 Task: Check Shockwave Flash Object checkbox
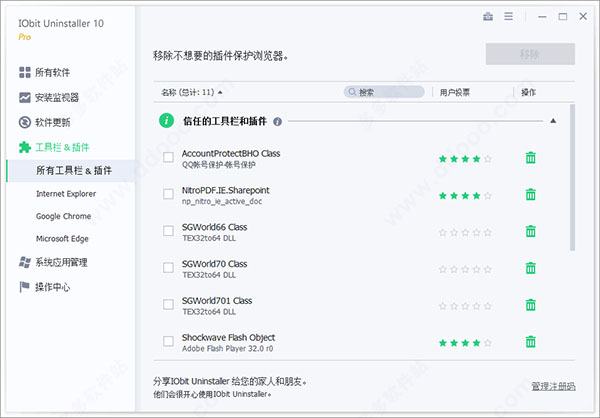tap(168, 341)
